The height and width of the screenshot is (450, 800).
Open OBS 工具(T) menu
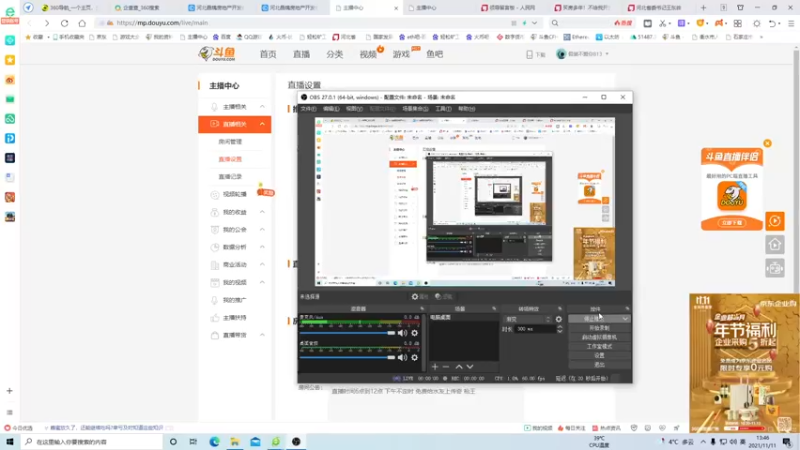(x=443, y=109)
